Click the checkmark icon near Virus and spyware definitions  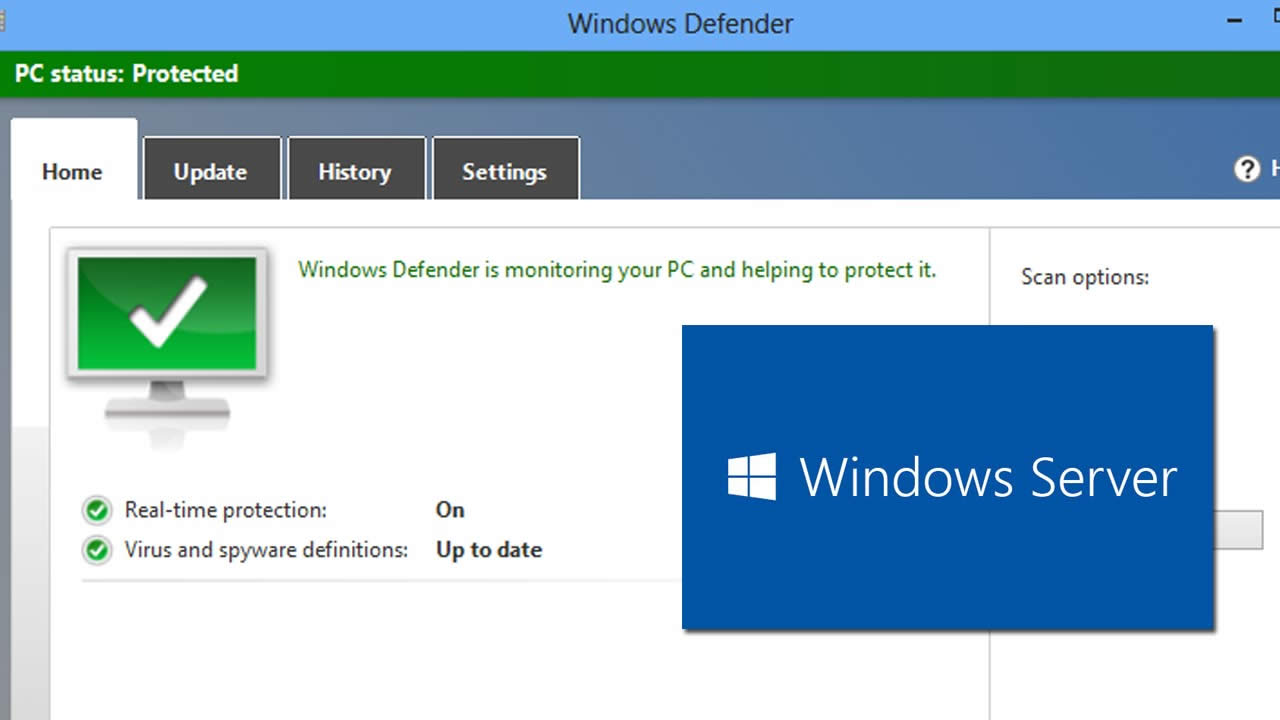pyautogui.click(x=96, y=549)
